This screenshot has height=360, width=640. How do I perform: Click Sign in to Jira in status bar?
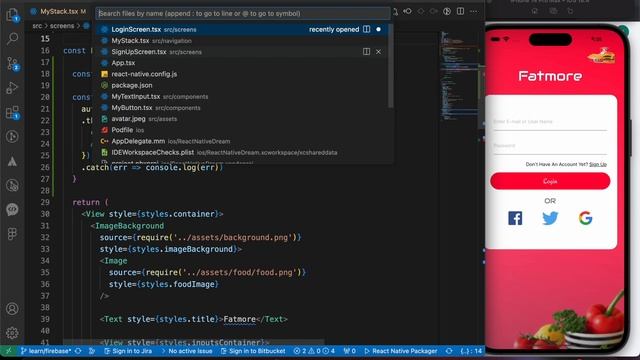[128, 351]
